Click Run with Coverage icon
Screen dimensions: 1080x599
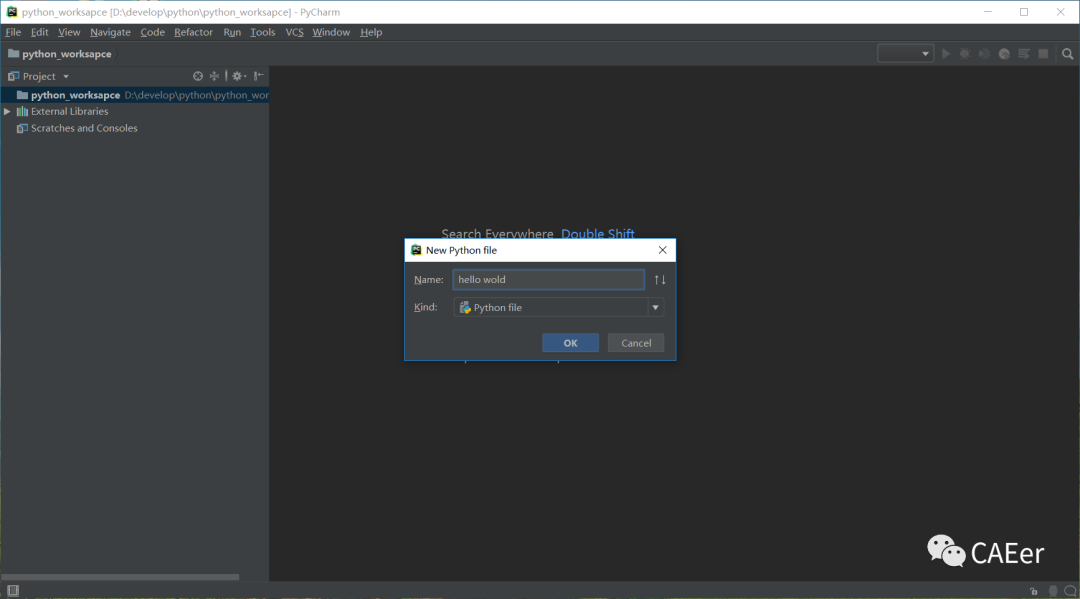pos(985,54)
